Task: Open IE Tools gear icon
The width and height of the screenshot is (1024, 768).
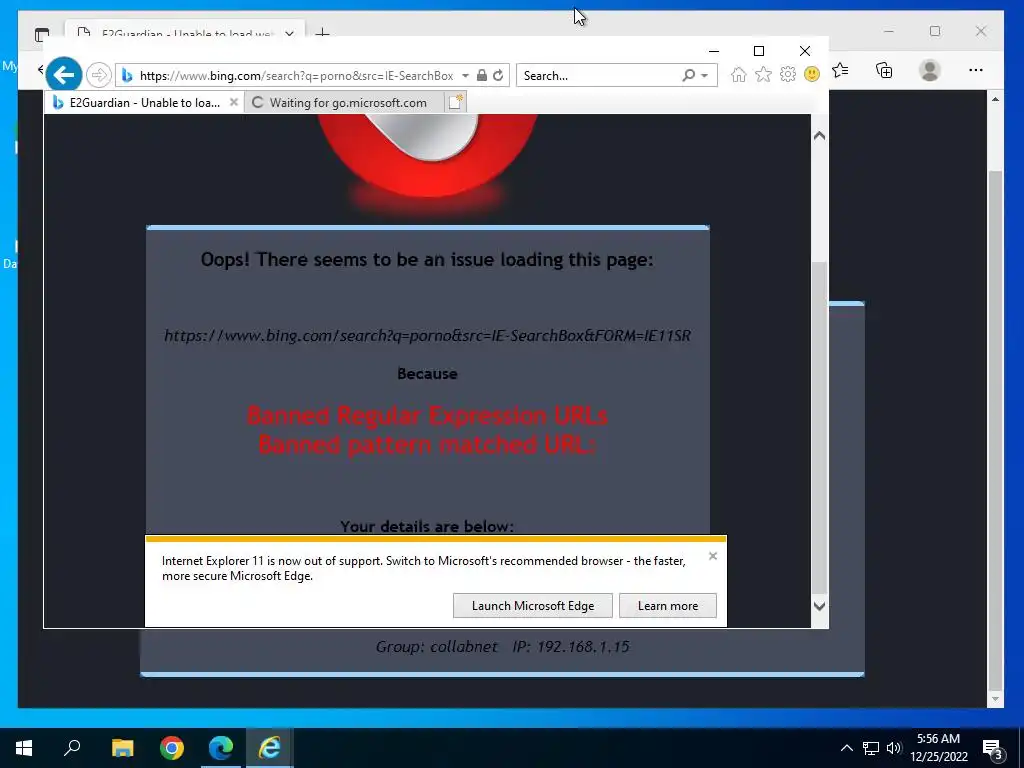Action: point(788,74)
